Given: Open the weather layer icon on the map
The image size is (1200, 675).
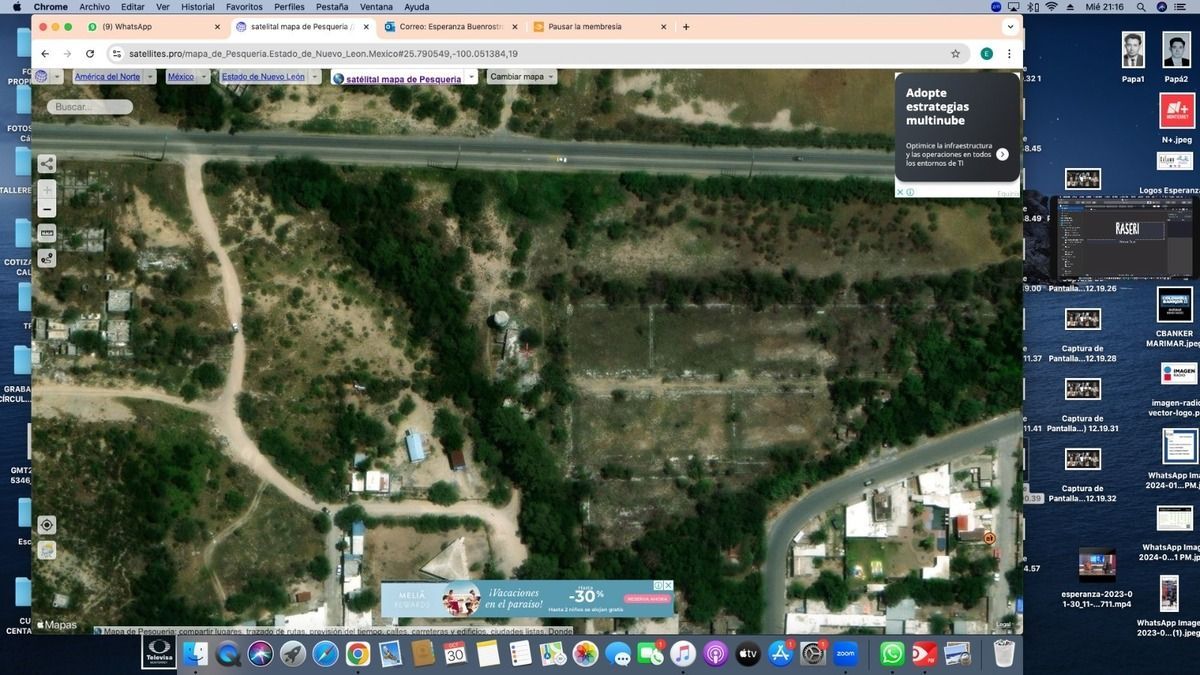Looking at the screenshot, I should point(47,550).
